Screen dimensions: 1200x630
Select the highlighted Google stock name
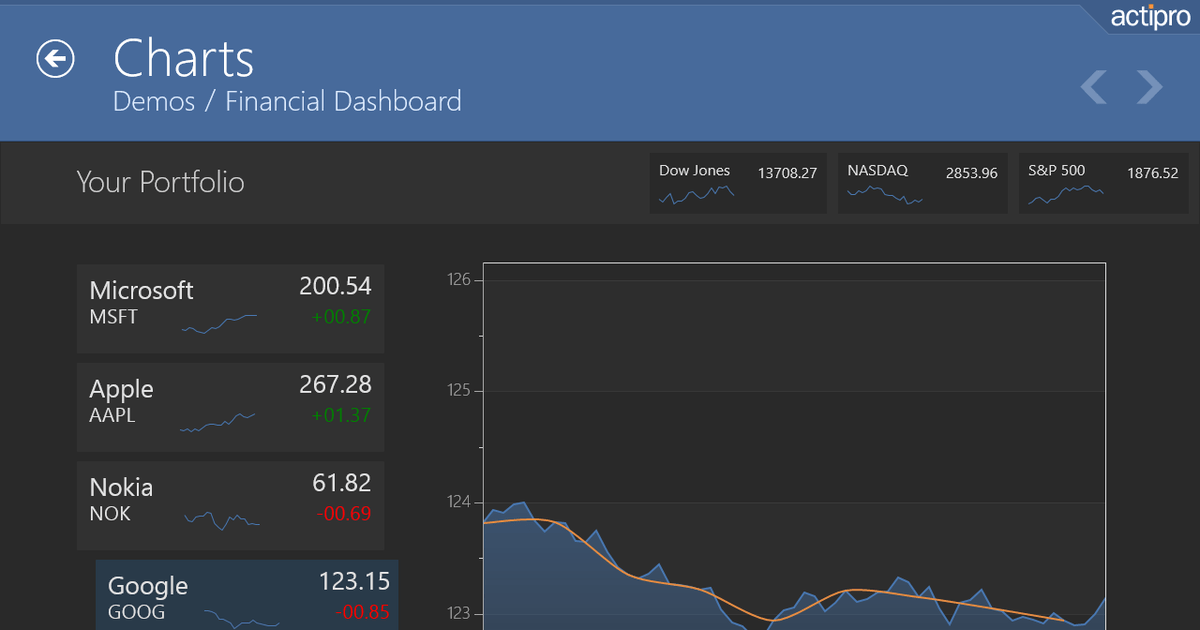coord(147,585)
